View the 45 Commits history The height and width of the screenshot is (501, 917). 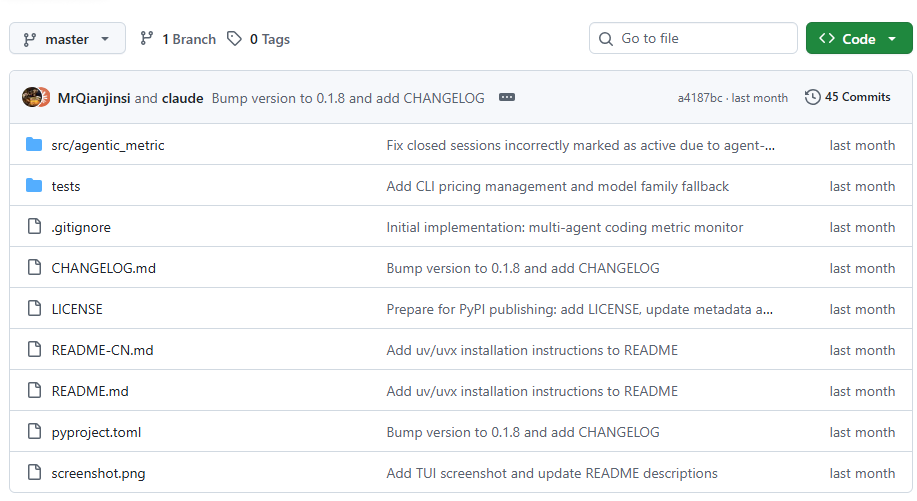pos(848,97)
